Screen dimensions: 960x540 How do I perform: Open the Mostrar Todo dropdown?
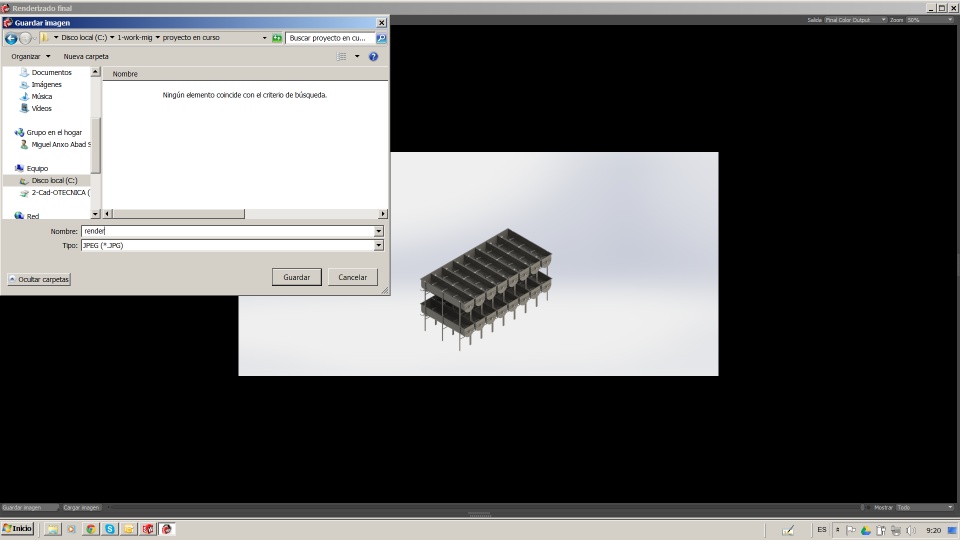[x=924, y=508]
